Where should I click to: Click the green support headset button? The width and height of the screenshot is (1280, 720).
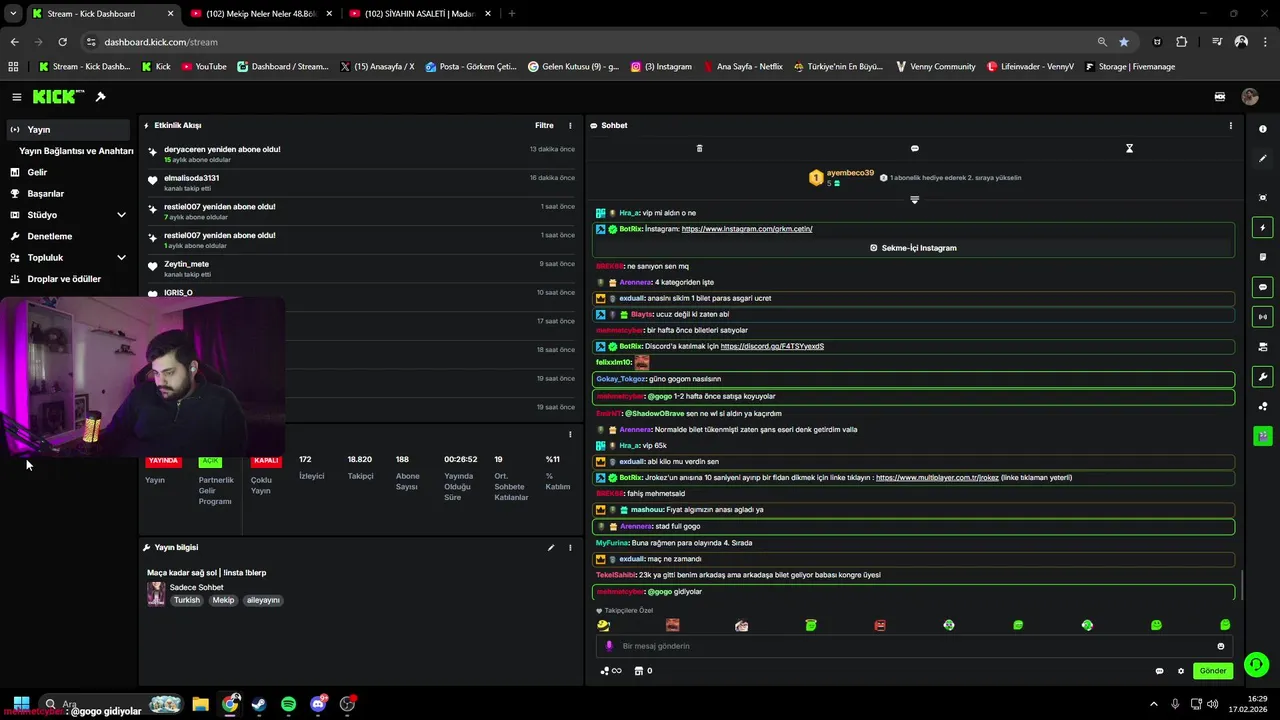tap(1257, 664)
